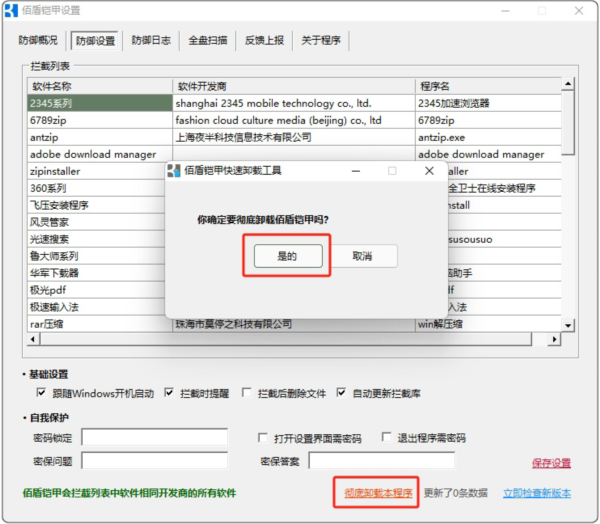Check 打开设置界面需密码 box
600x524 pixels.
click(x=262, y=438)
